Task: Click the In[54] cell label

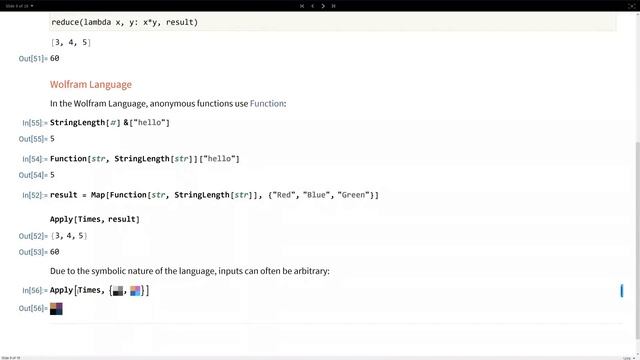Action: 35,159
